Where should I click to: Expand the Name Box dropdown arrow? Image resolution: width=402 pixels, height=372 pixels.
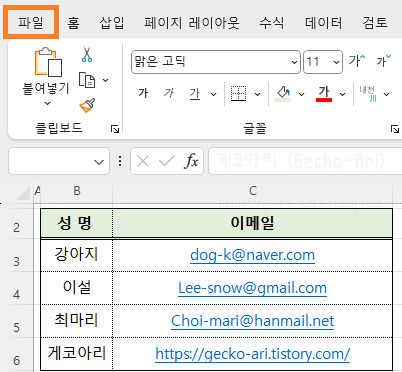point(99,162)
